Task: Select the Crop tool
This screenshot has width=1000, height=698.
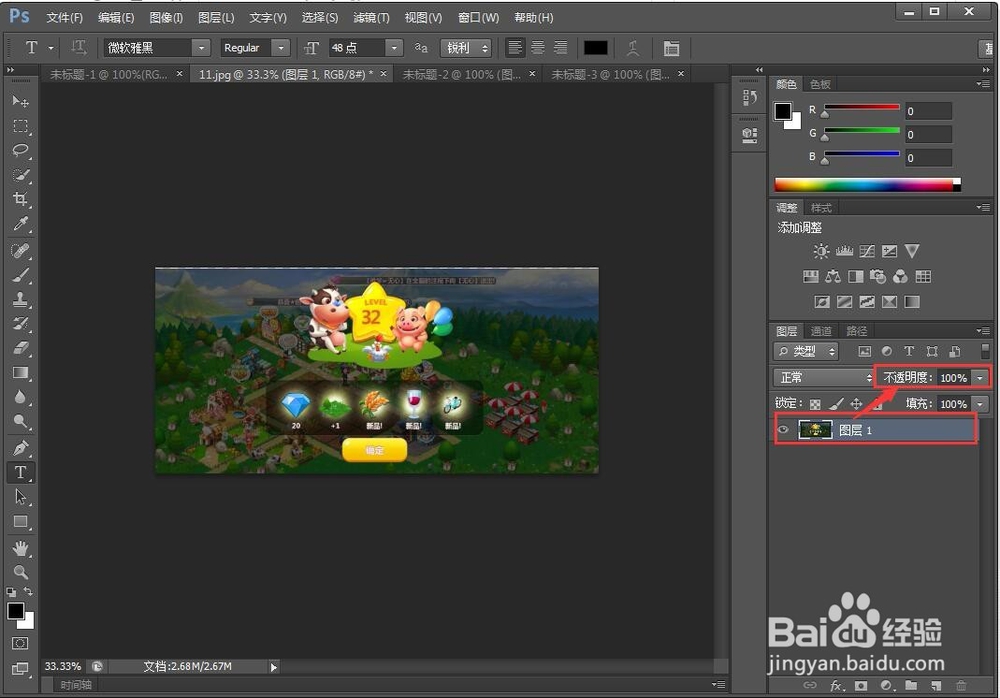Action: (20, 199)
